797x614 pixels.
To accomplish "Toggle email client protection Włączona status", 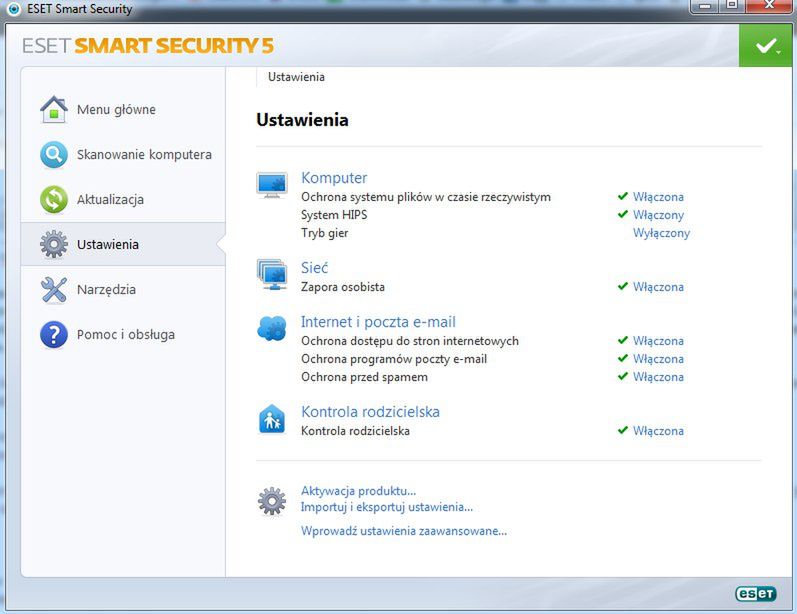I will (x=658, y=359).
